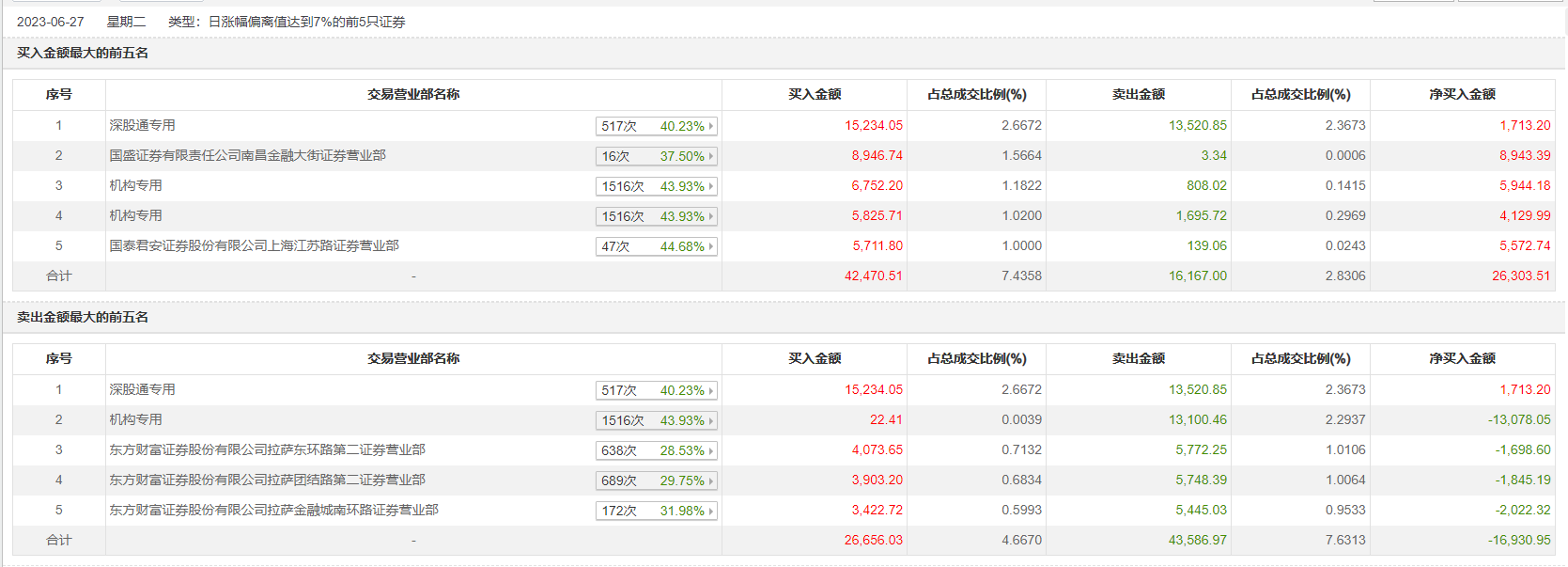Image resolution: width=1568 pixels, height=567 pixels.
Task: Expand 517次 stats box in buy table
Action: [x=656, y=126]
